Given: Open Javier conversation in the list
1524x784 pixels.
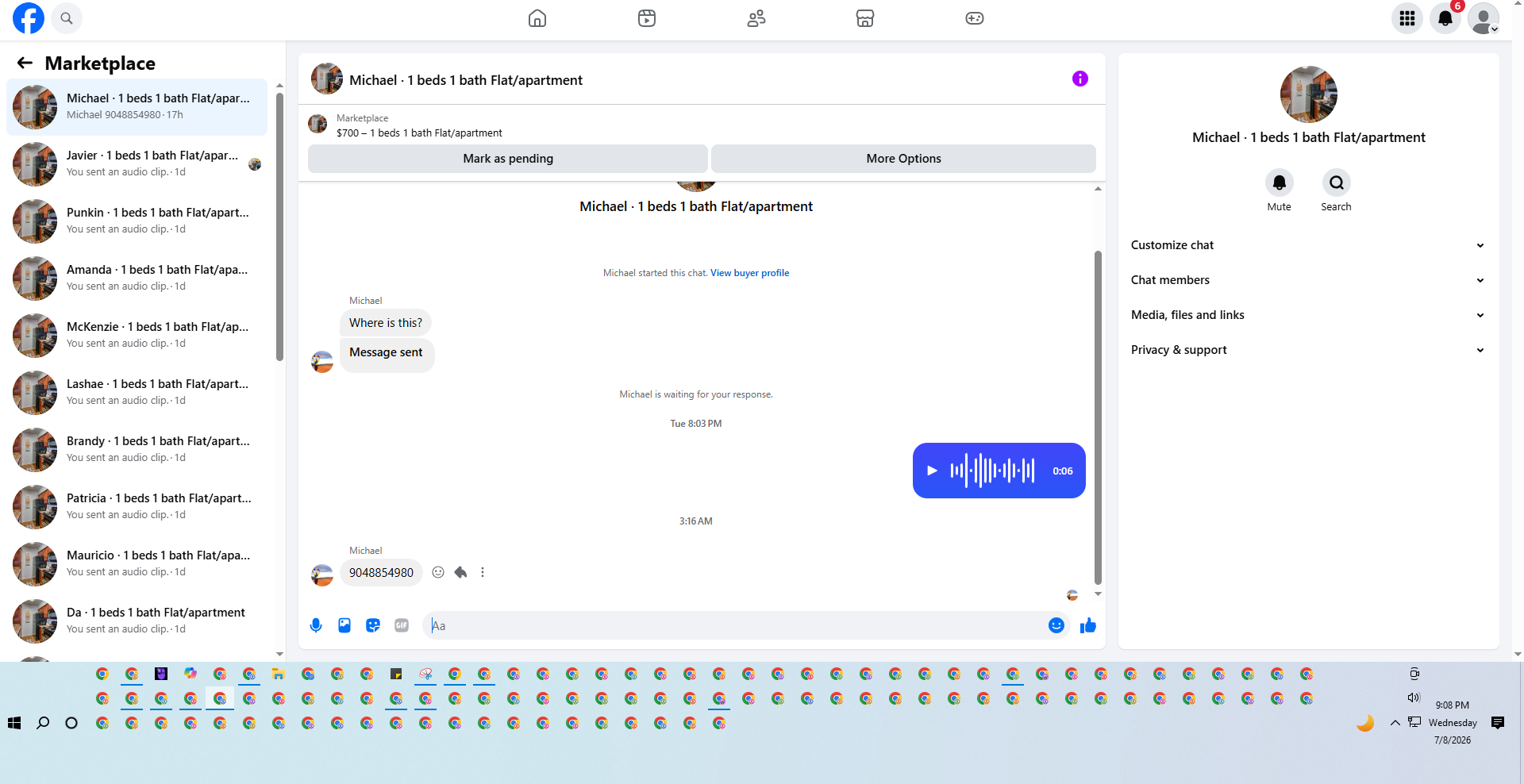Looking at the screenshot, I should [137, 164].
